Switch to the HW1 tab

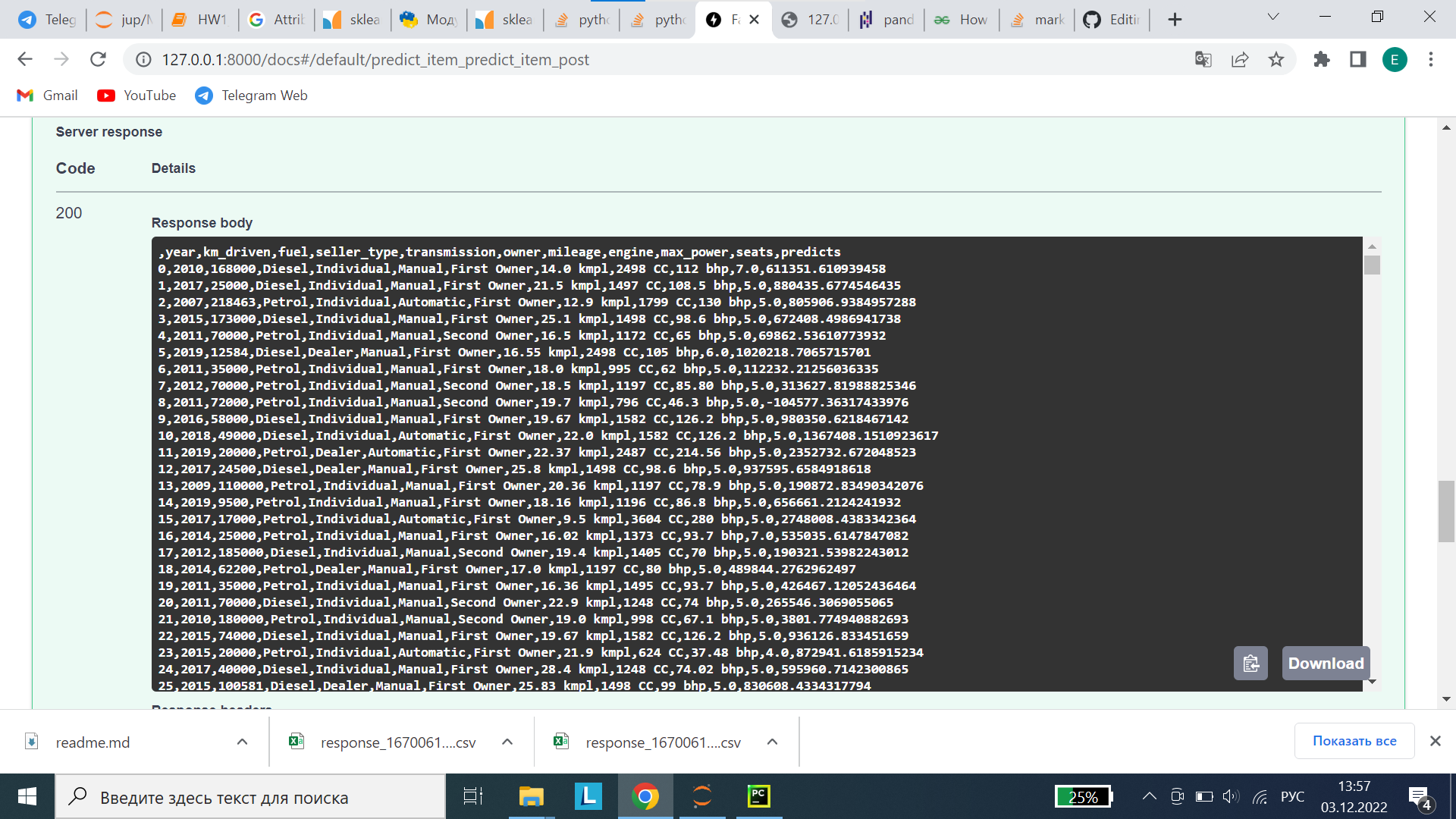200,20
